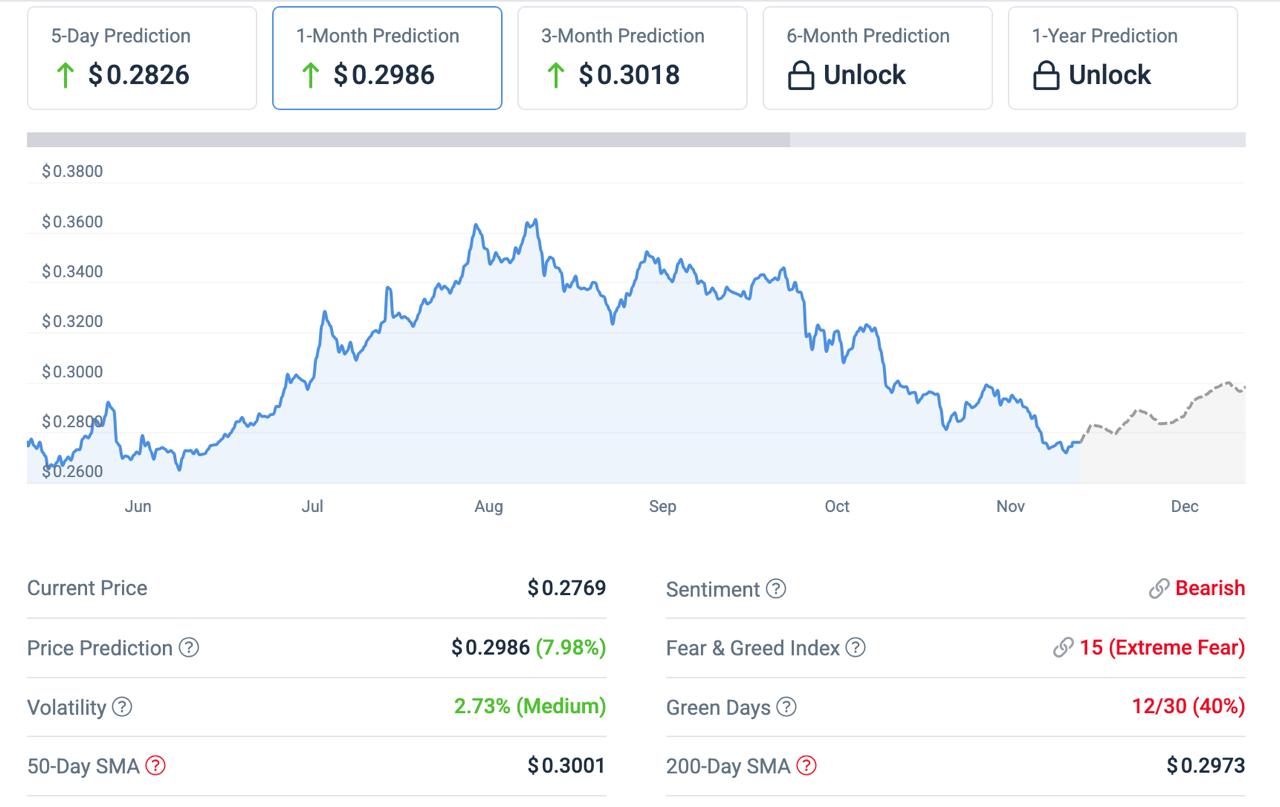Screen dimensions: 1280x807
Task: Select the 5-Day Prediction tab
Action: coord(140,57)
